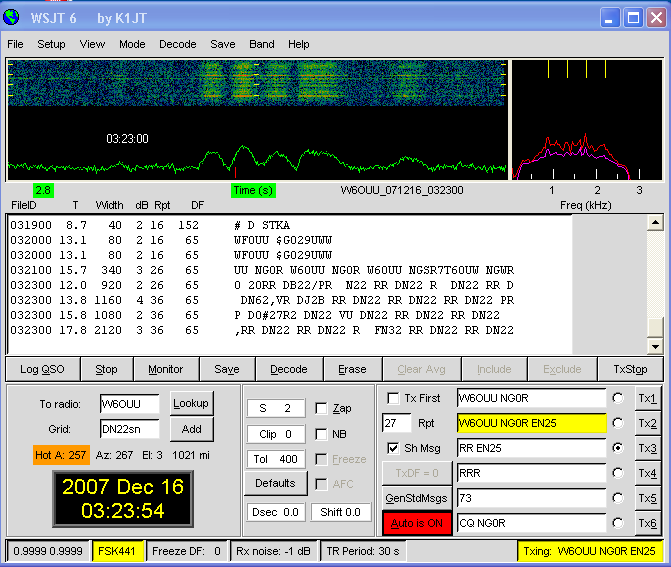Enable the Tx First checkbox
Viewport: 671px width, 567px height.
393,398
